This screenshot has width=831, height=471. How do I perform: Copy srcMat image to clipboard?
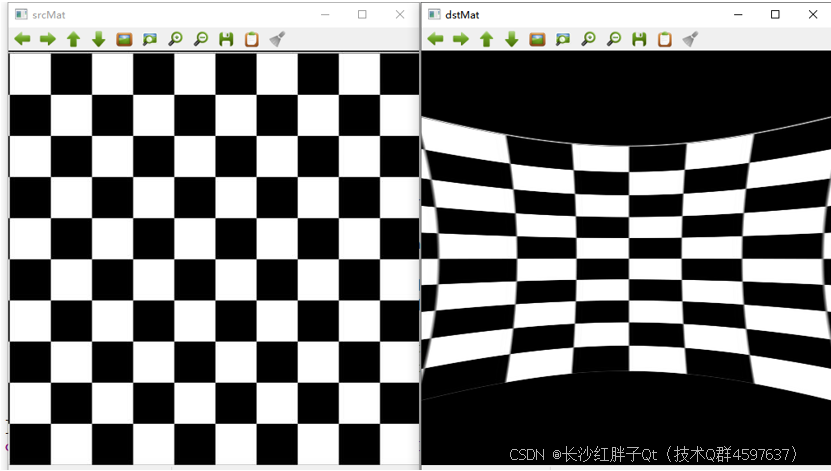(x=252, y=39)
